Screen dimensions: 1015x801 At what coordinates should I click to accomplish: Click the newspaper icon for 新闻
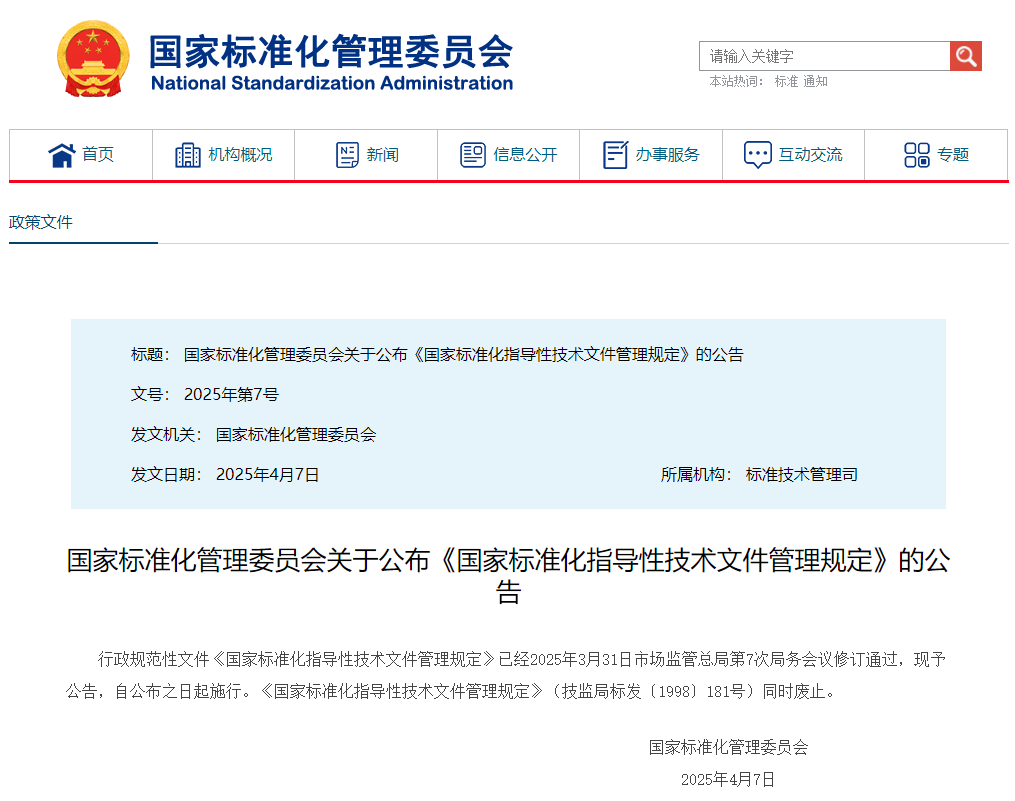tap(348, 155)
